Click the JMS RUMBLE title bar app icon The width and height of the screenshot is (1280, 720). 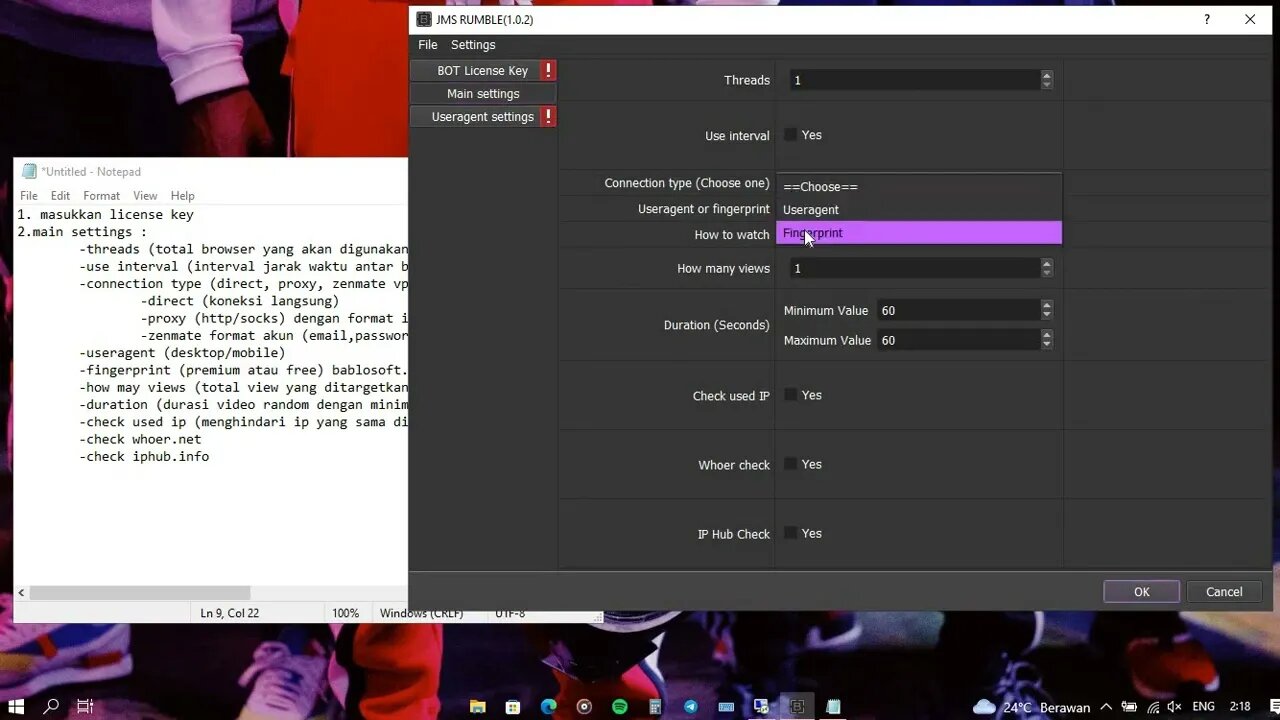pyautogui.click(x=424, y=19)
